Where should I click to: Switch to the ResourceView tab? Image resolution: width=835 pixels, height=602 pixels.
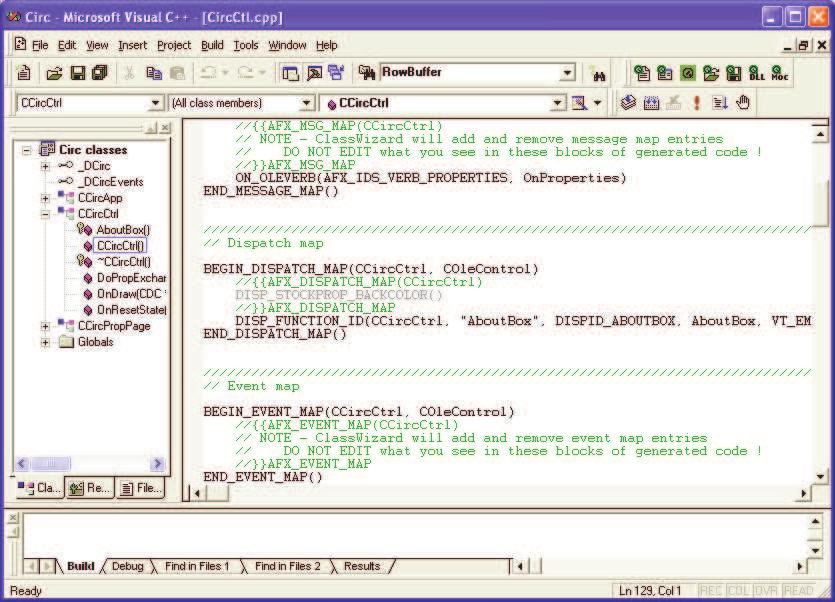(x=89, y=487)
